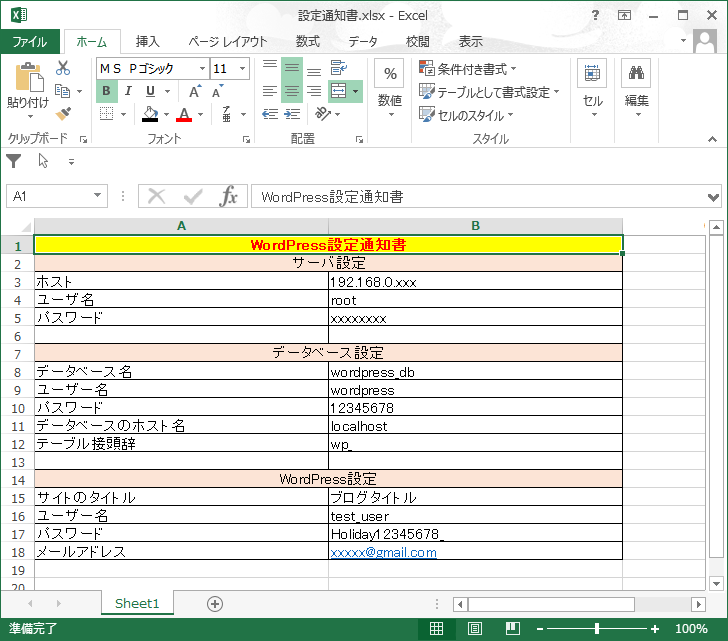This screenshot has height=641, width=728.
Task: Click the Paste (貼り付け) clipboard icon
Action: point(29,77)
